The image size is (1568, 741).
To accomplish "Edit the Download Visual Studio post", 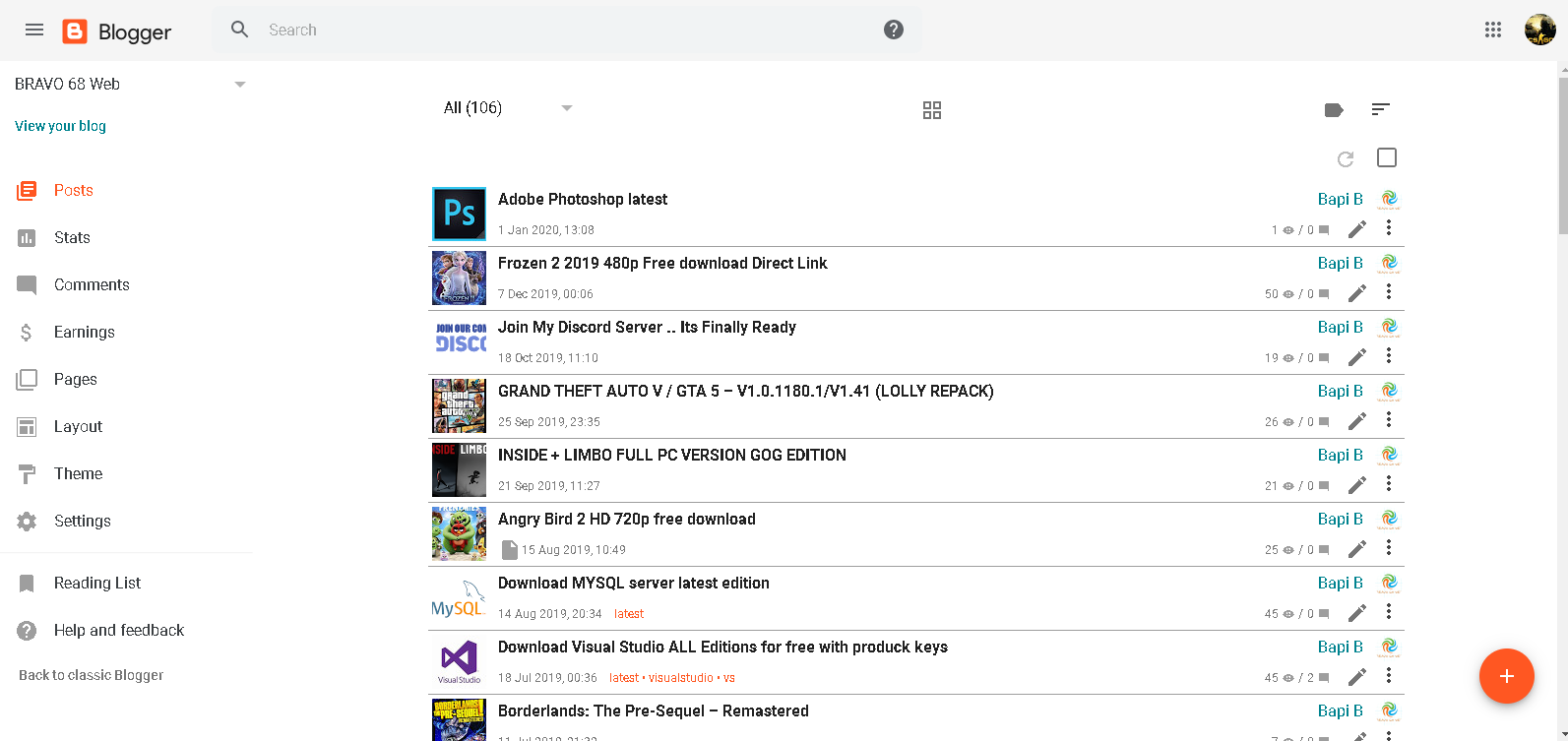I will pyautogui.click(x=1357, y=677).
